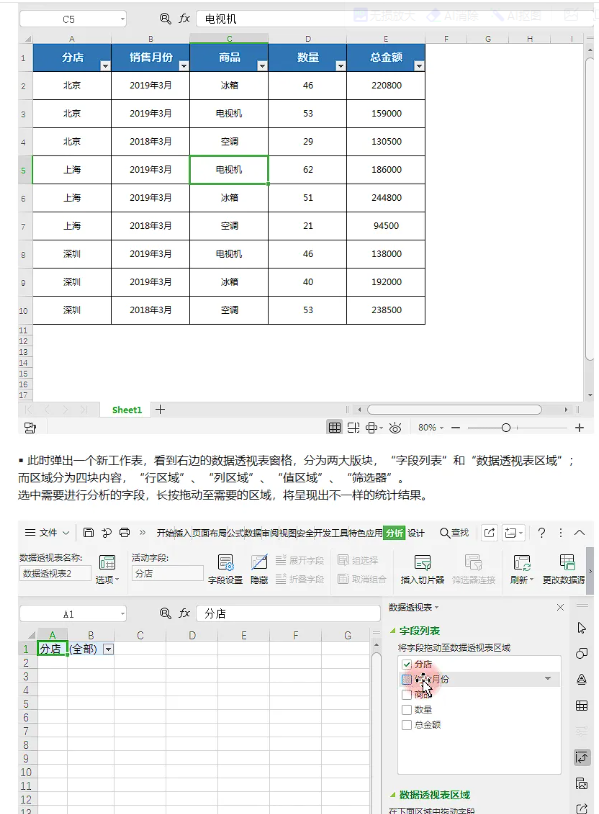Open dropdown arrow on 销售月份 field row
This screenshot has width=599, height=814.
point(548,679)
